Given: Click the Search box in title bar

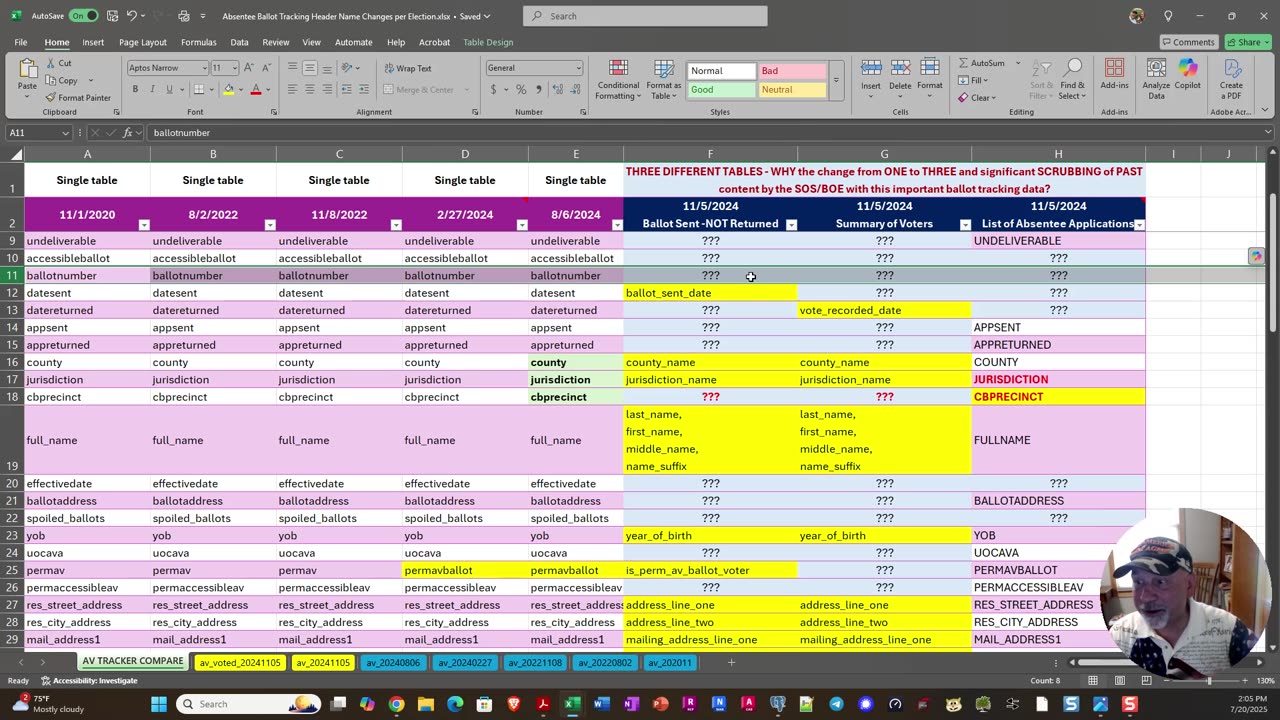Looking at the screenshot, I should [645, 16].
